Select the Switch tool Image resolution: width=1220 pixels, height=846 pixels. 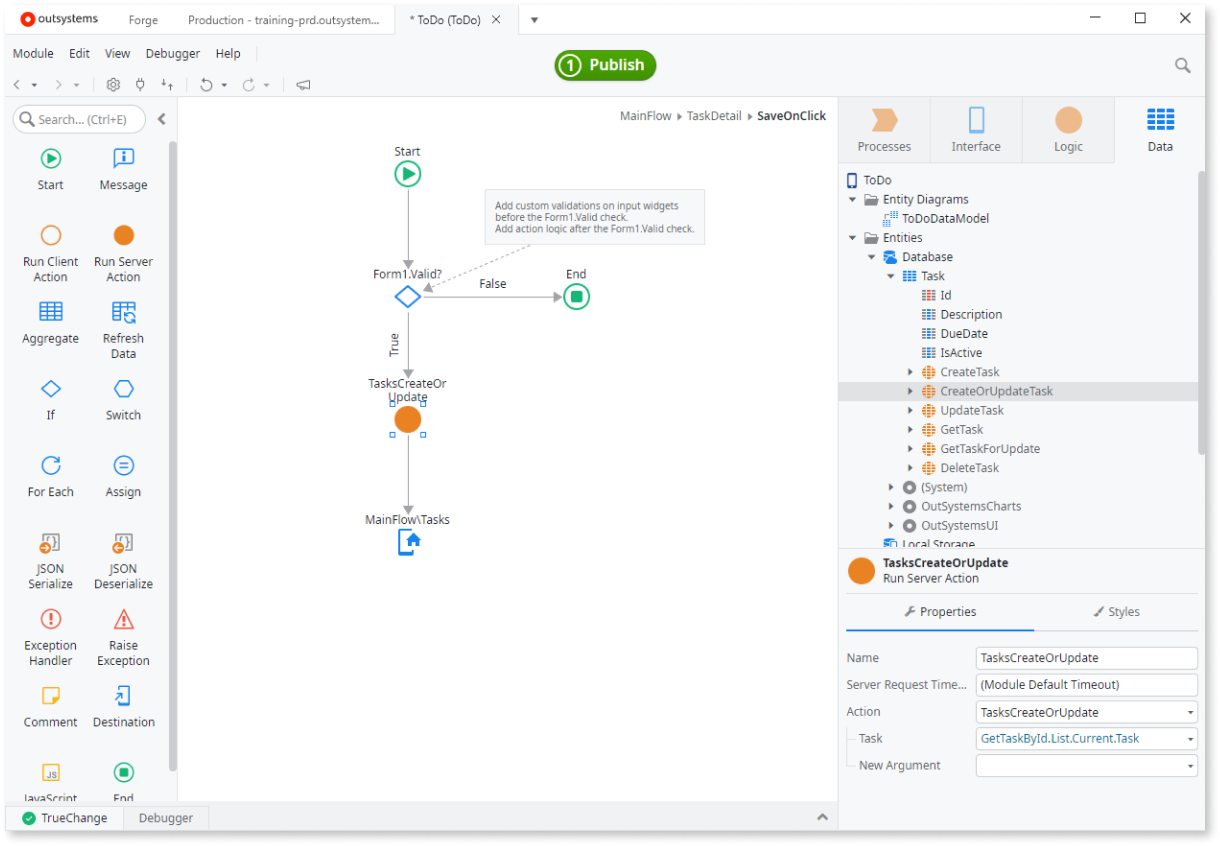click(x=122, y=394)
